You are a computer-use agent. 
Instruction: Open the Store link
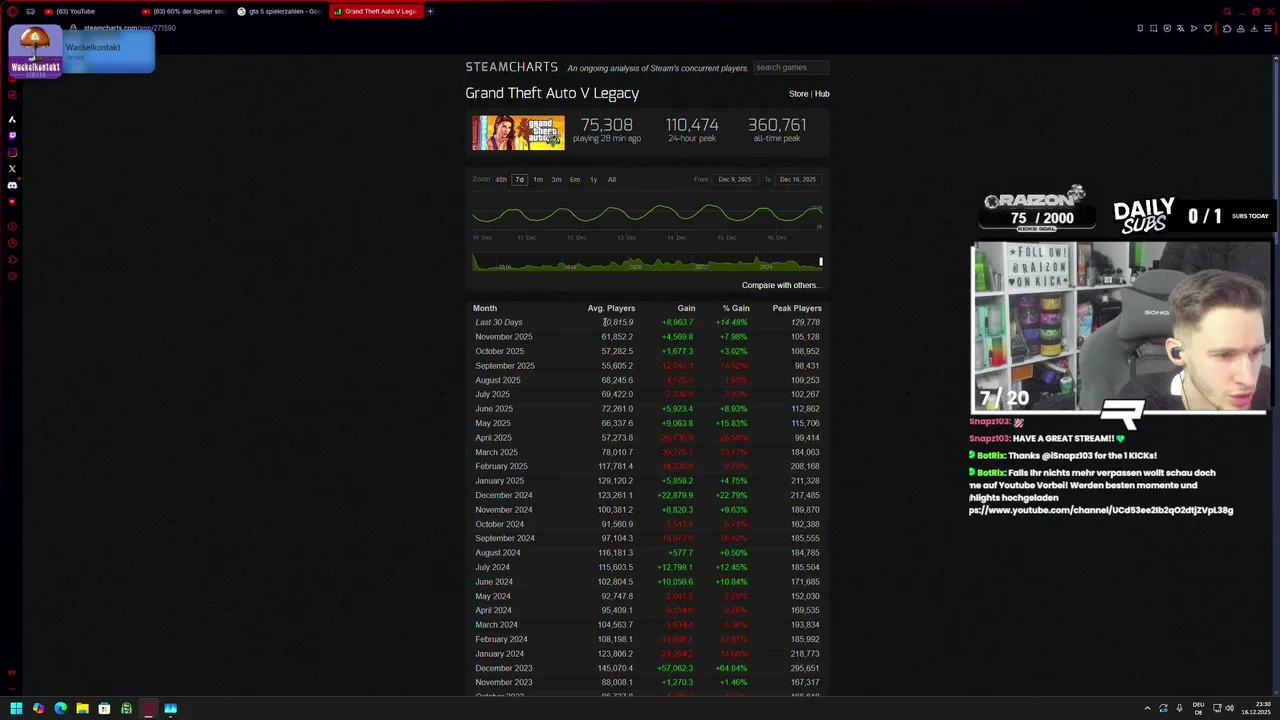pos(798,94)
